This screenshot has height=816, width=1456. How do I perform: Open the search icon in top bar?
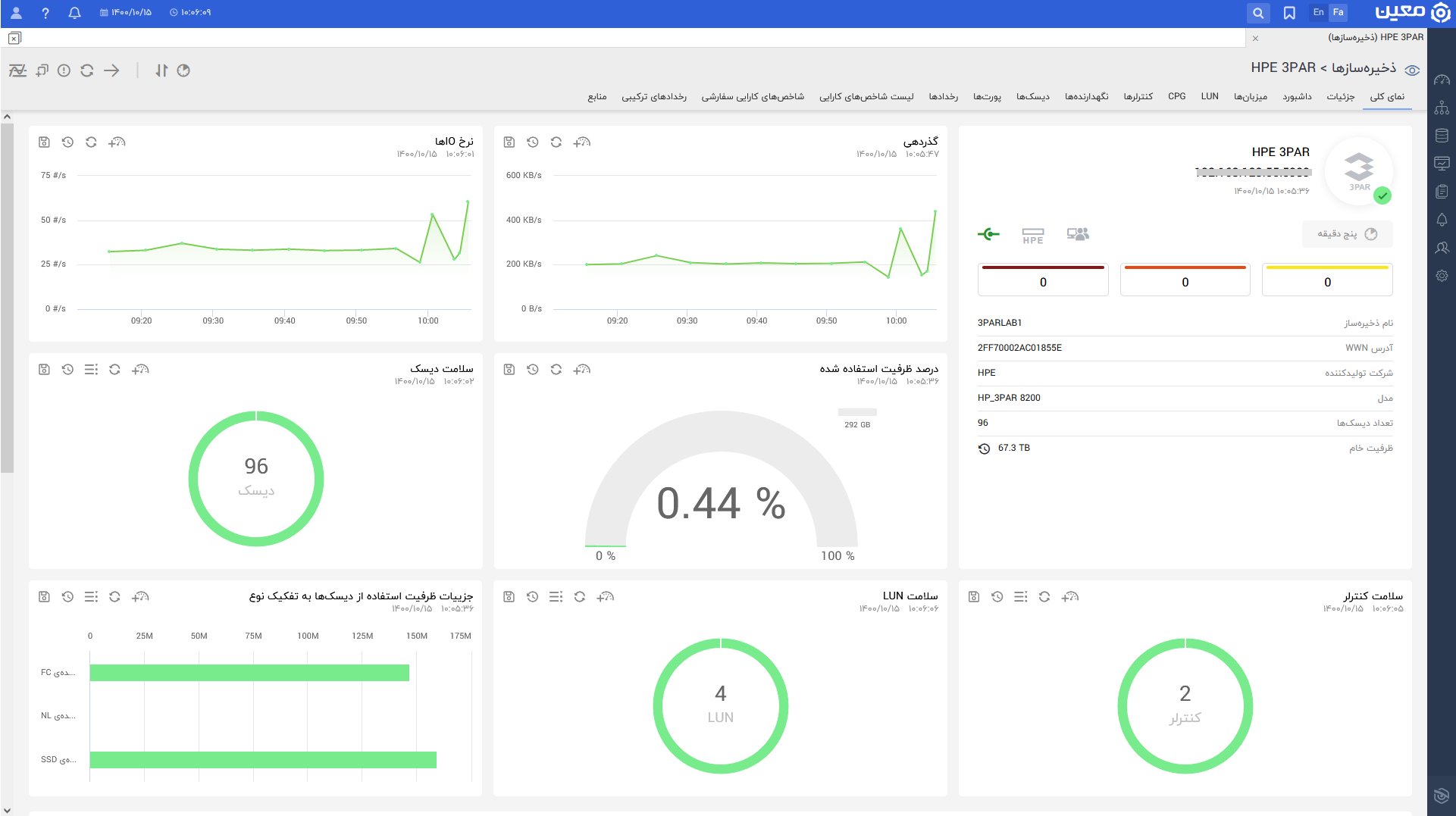click(1258, 13)
